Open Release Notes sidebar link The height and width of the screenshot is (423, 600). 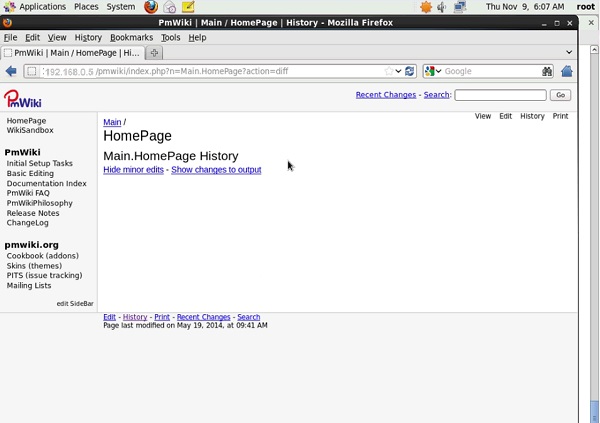[x=33, y=213]
